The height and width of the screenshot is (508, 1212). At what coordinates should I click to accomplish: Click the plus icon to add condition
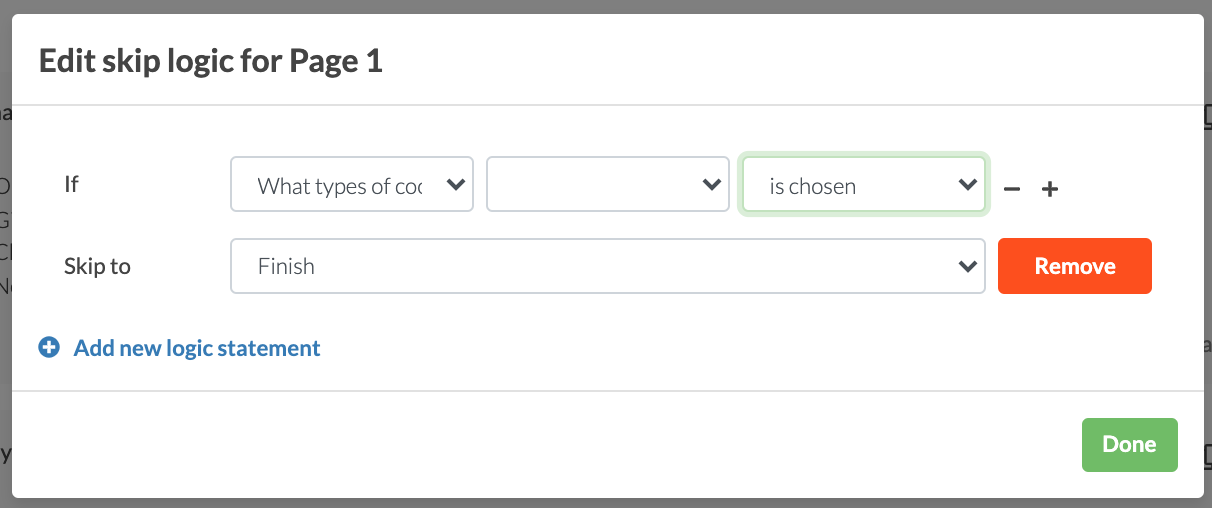click(1050, 188)
